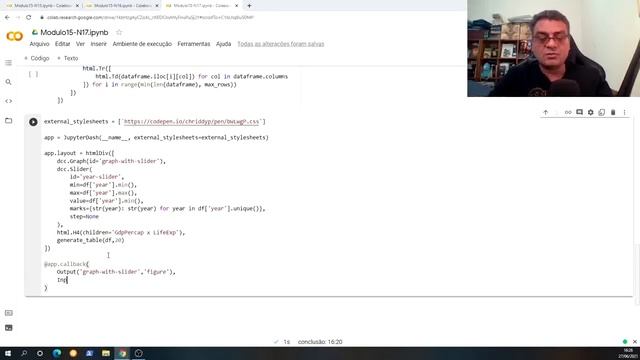The image size is (640, 360).
Task: Open the Arquivo menu
Action: tap(39, 44)
